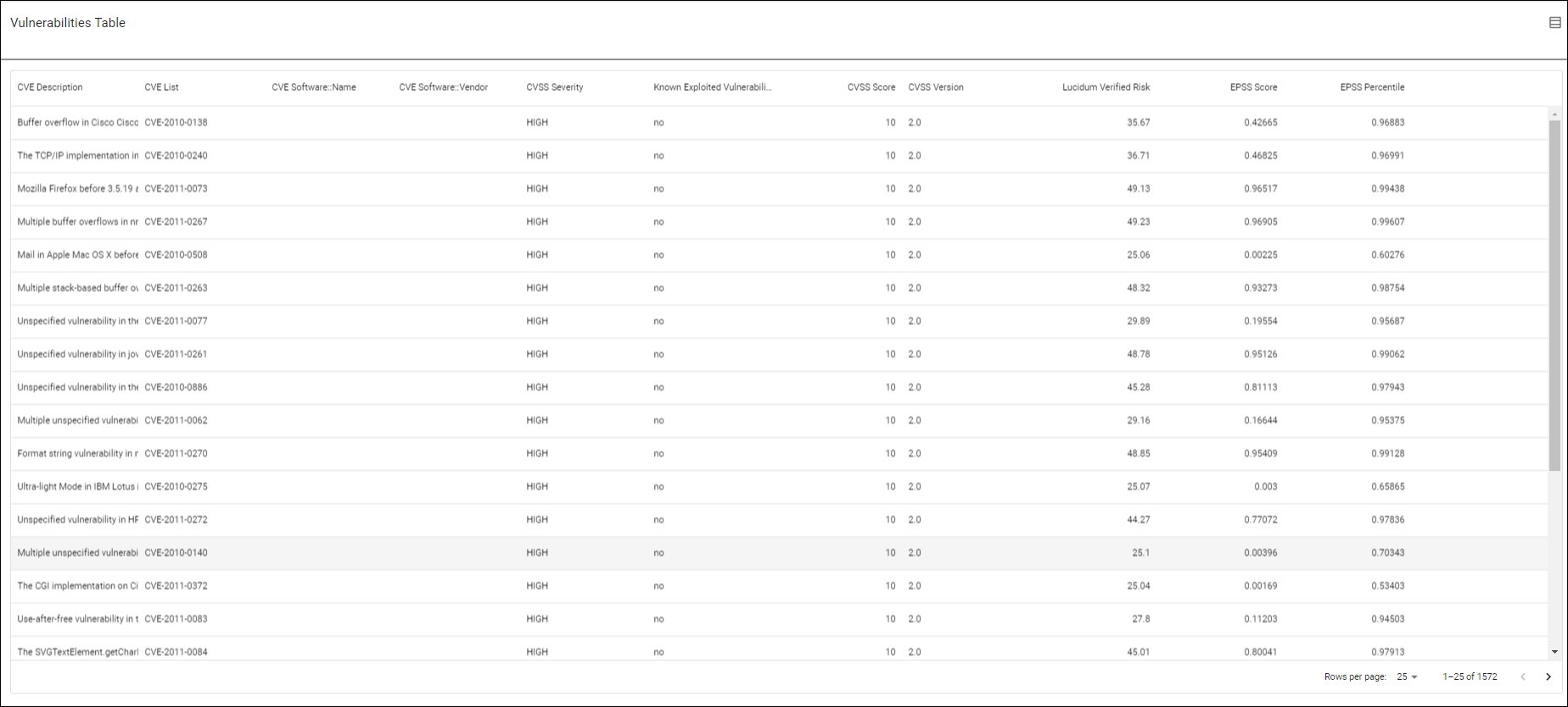1568x707 pixels.
Task: Click EPSS Percentile value 0.99128
Action: pyautogui.click(x=1388, y=453)
